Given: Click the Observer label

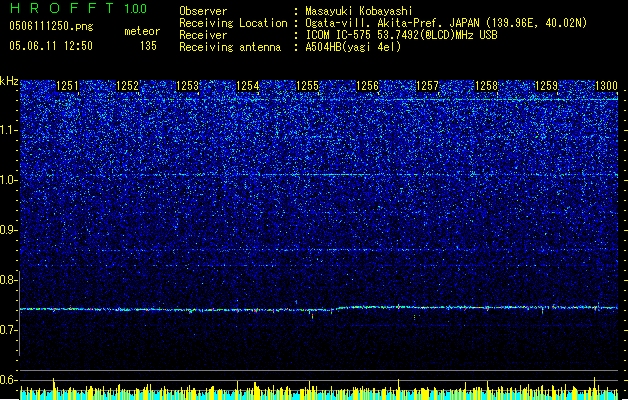Looking at the screenshot, I should point(203,11).
